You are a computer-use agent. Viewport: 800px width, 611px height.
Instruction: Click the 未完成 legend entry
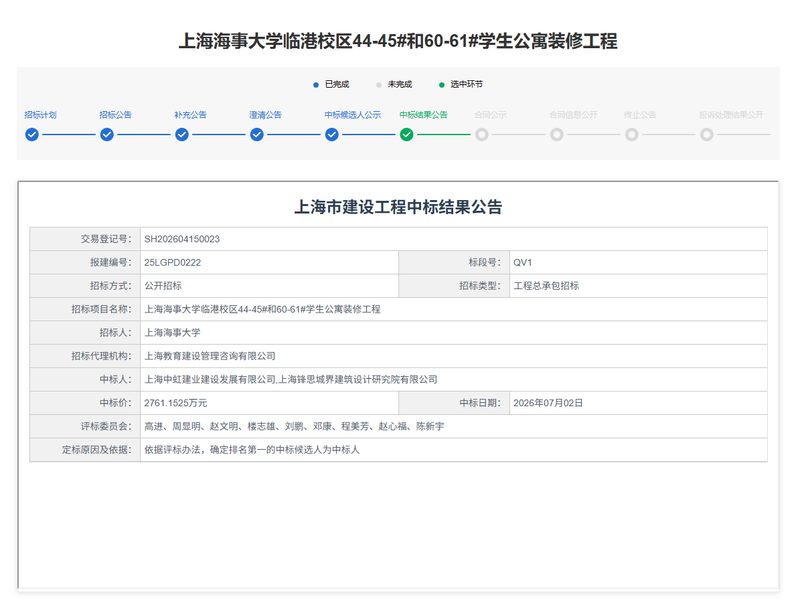(394, 84)
